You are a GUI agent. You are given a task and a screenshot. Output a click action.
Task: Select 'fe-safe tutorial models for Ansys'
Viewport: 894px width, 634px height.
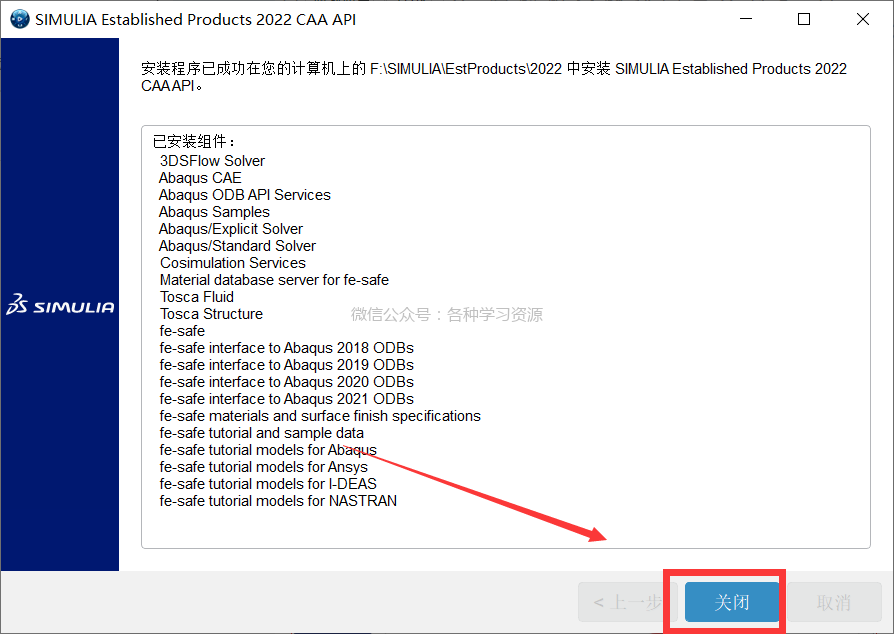pos(263,468)
